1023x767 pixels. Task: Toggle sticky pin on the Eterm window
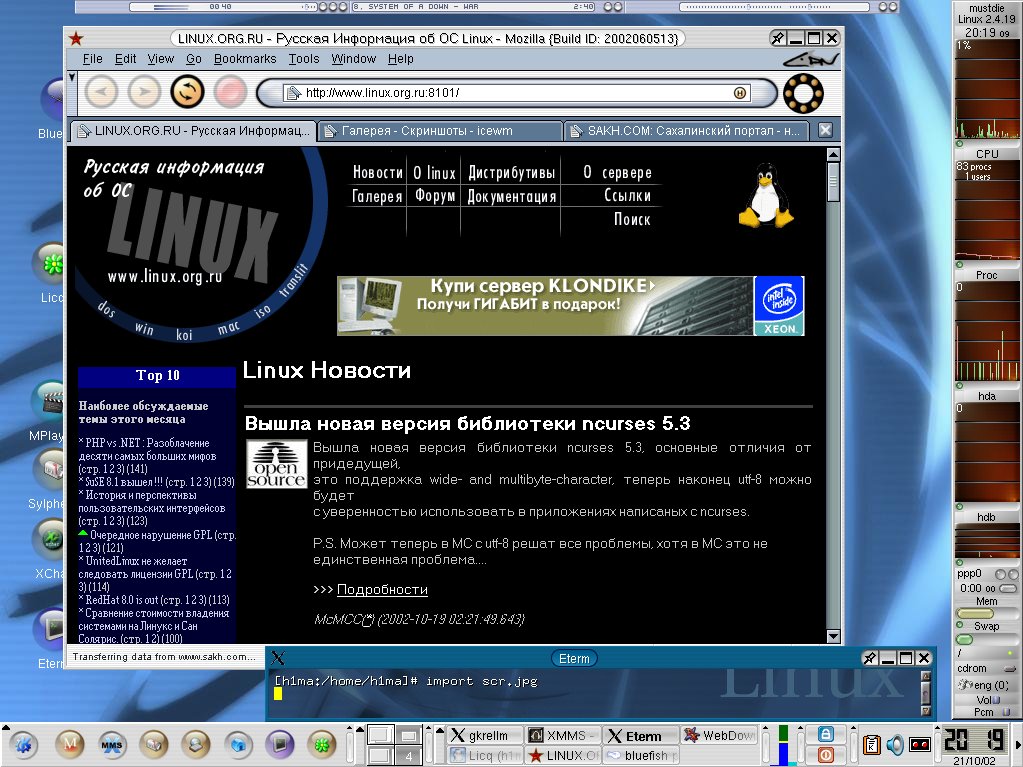(871, 657)
